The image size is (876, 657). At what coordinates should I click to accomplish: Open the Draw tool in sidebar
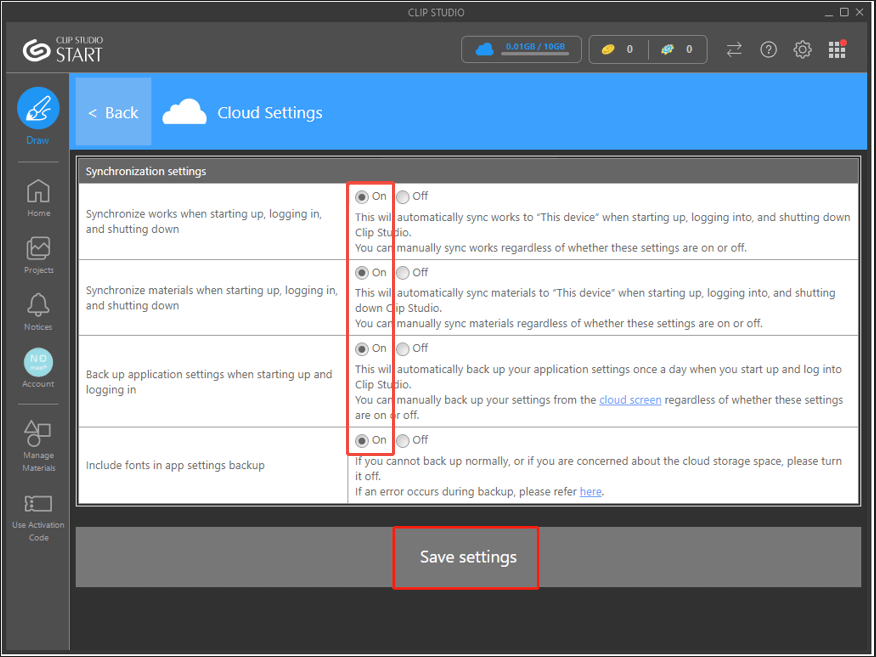tap(38, 109)
